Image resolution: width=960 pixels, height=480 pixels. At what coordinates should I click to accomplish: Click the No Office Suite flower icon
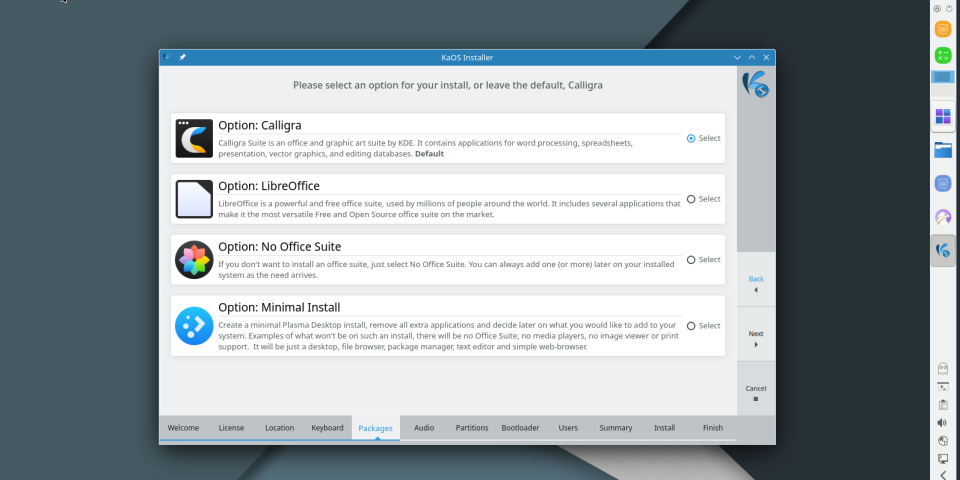pos(194,260)
